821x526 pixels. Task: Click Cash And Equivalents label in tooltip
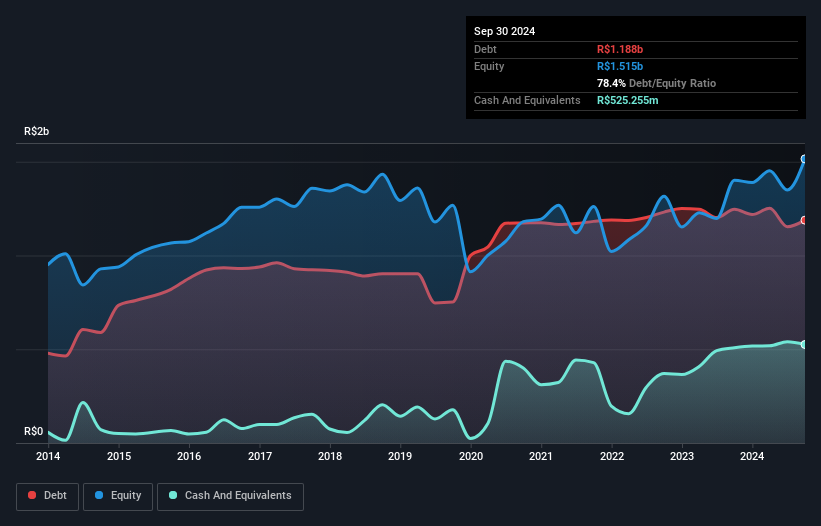(527, 100)
